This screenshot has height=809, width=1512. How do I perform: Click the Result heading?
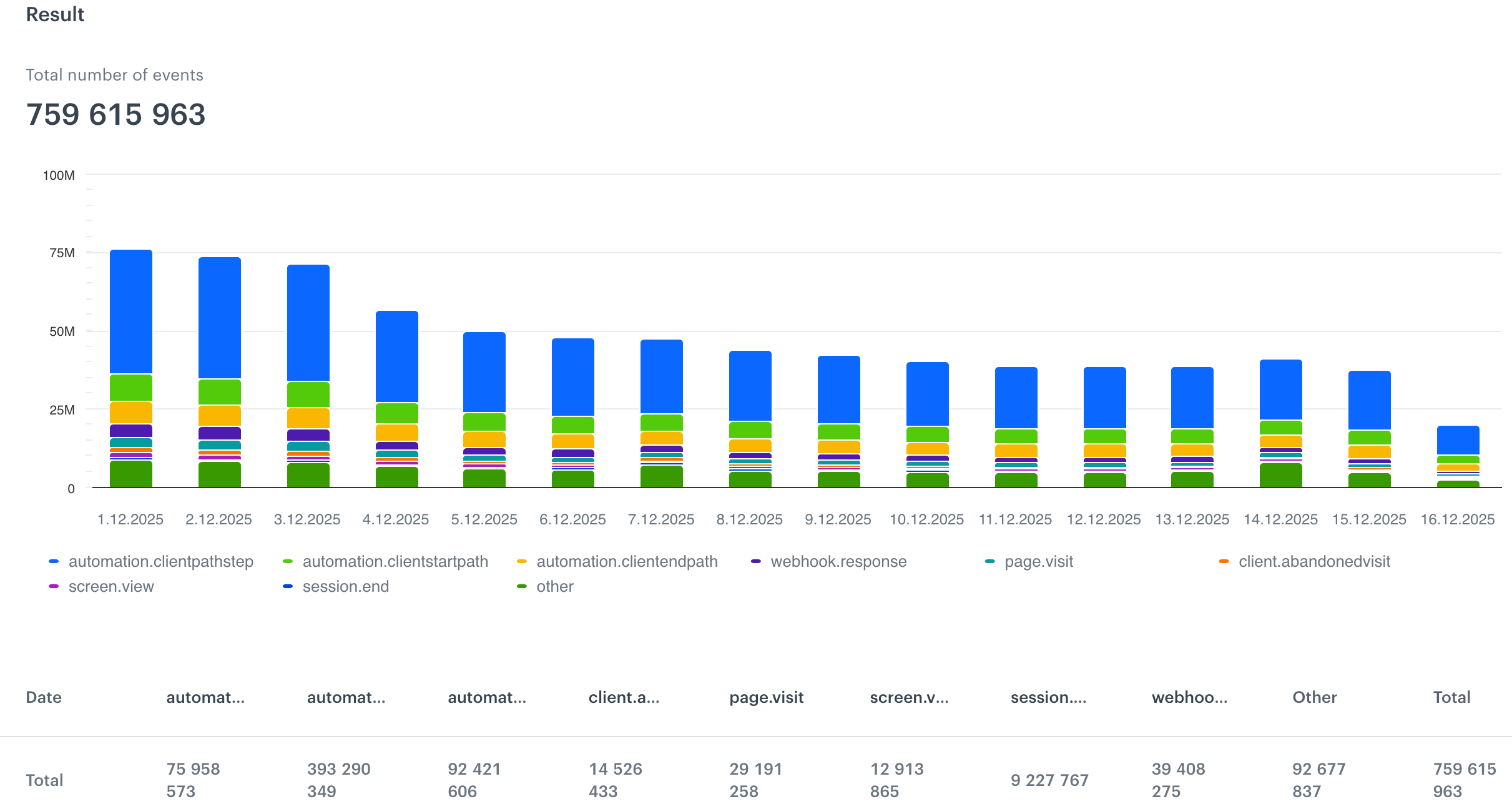pos(55,14)
